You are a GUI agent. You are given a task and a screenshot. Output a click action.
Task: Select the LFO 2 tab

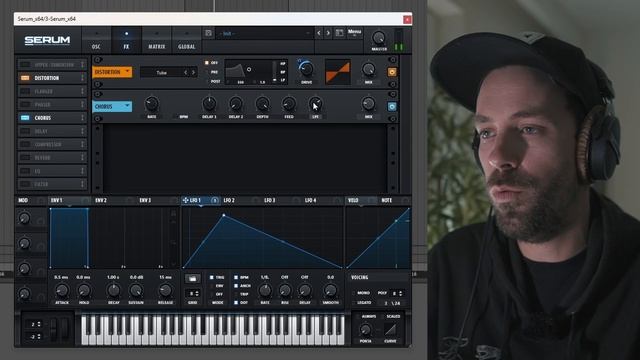click(229, 200)
